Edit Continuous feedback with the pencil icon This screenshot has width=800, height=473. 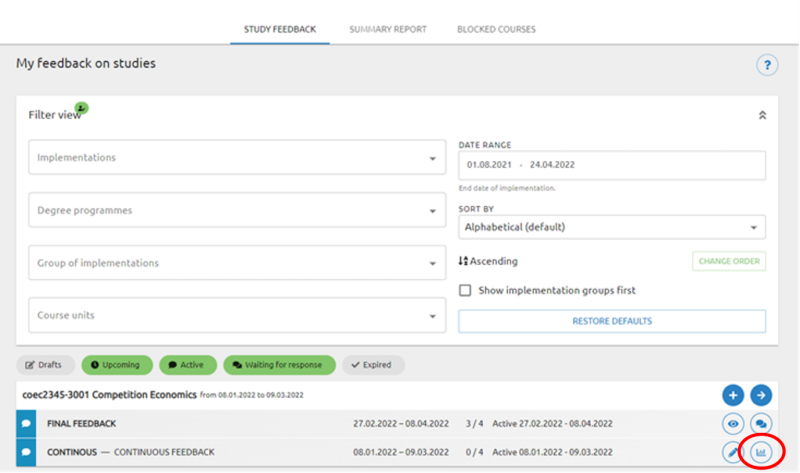pos(733,452)
